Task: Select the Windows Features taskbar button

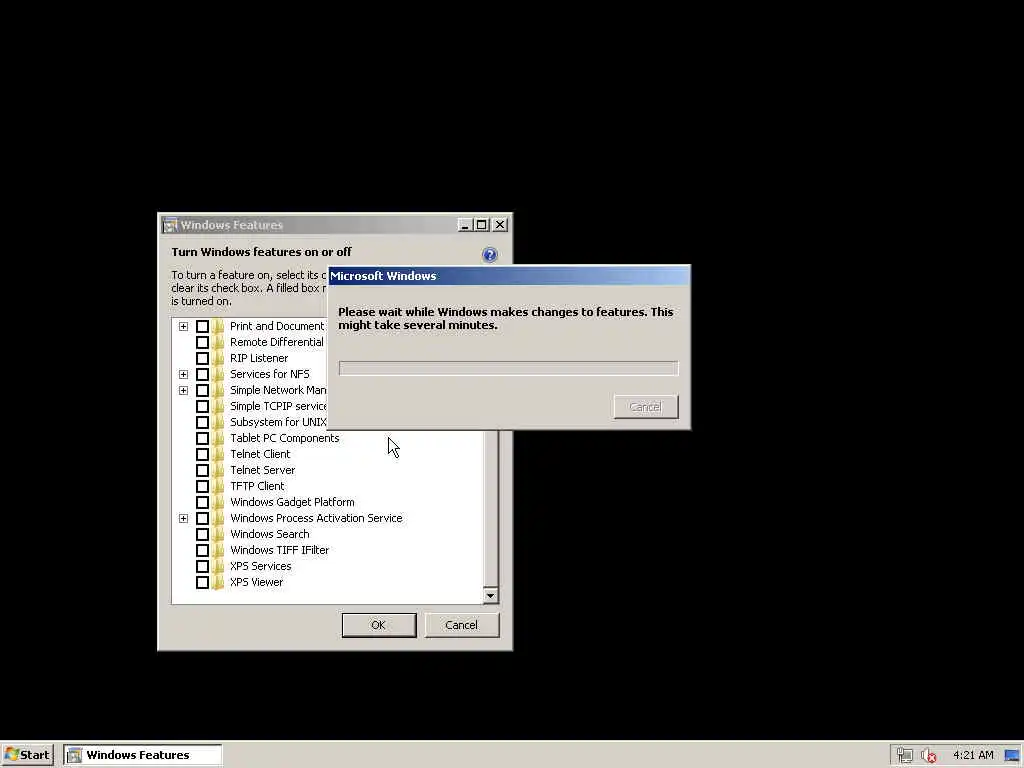Action: click(x=142, y=755)
